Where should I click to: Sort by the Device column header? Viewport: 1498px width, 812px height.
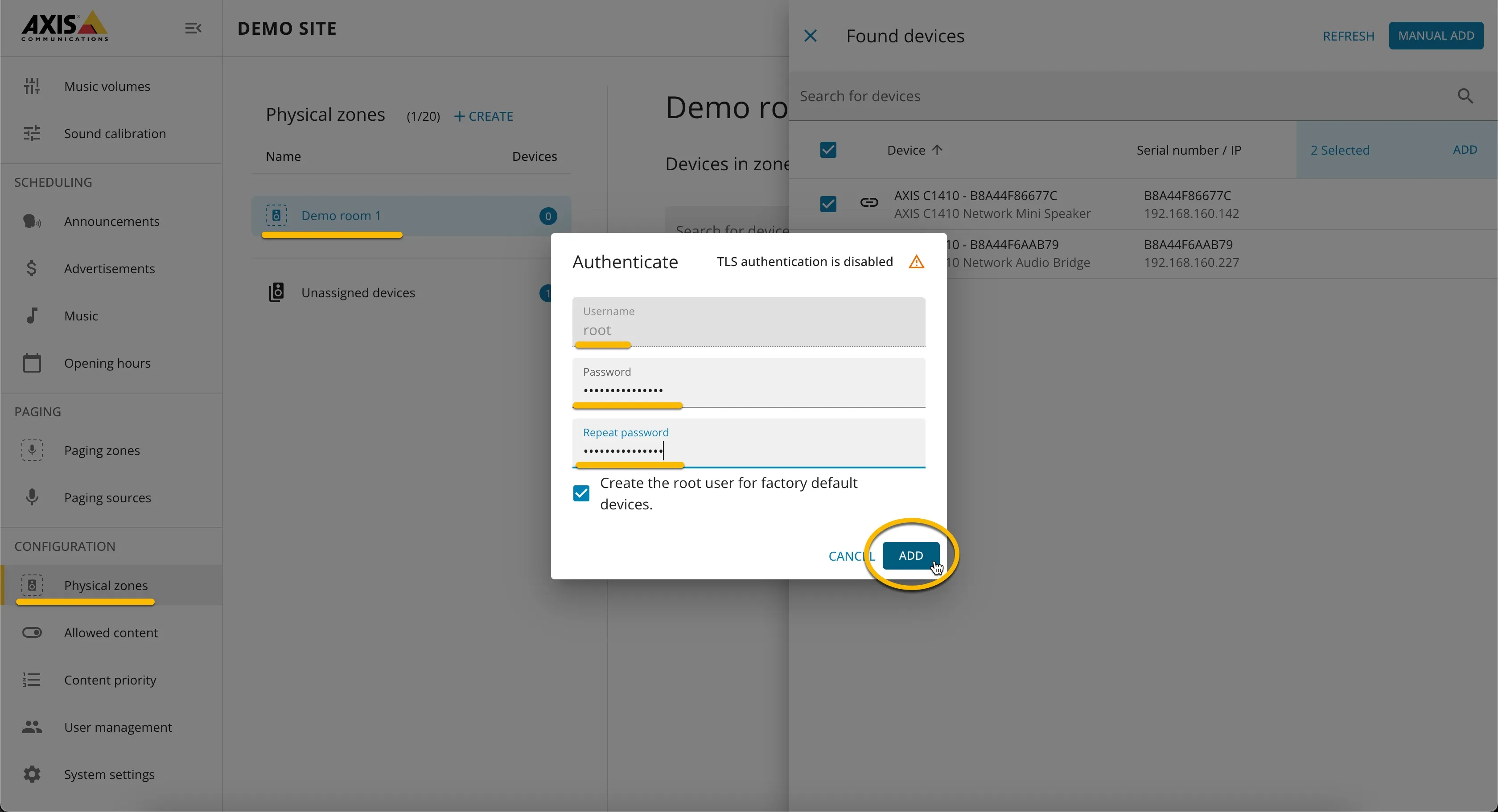(906, 150)
